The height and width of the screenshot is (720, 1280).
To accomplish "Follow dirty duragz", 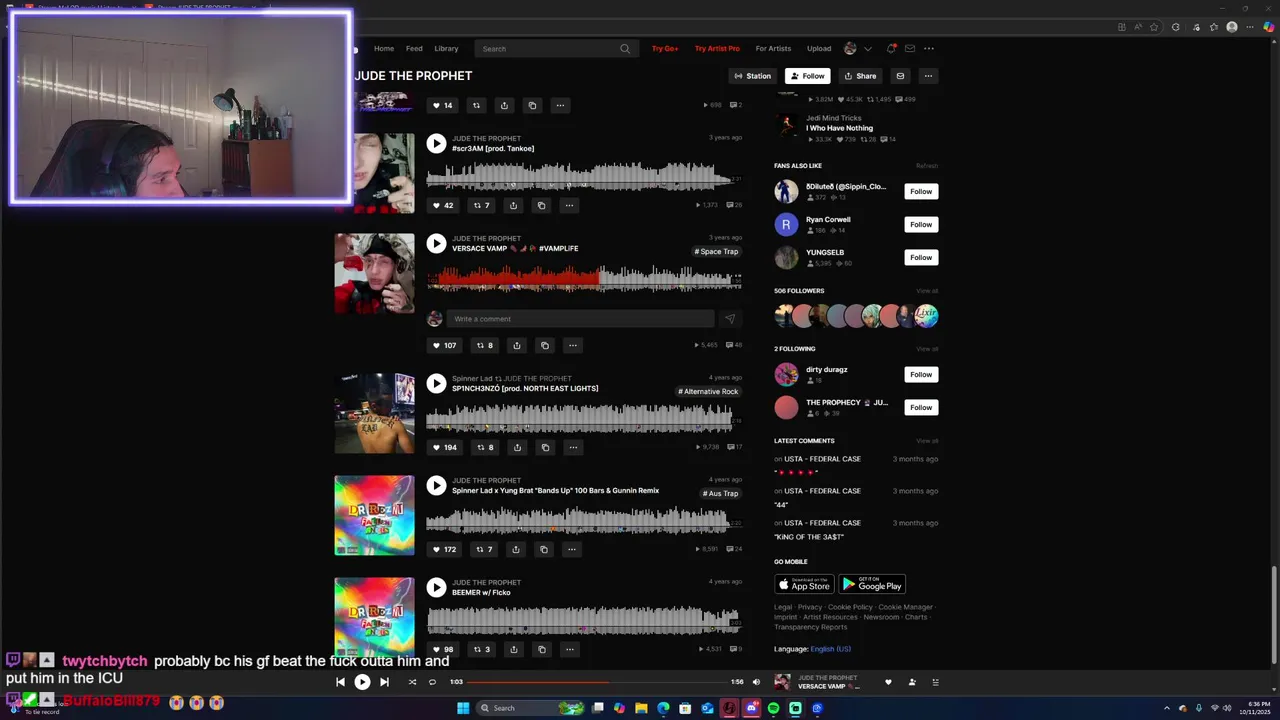I will (921, 374).
